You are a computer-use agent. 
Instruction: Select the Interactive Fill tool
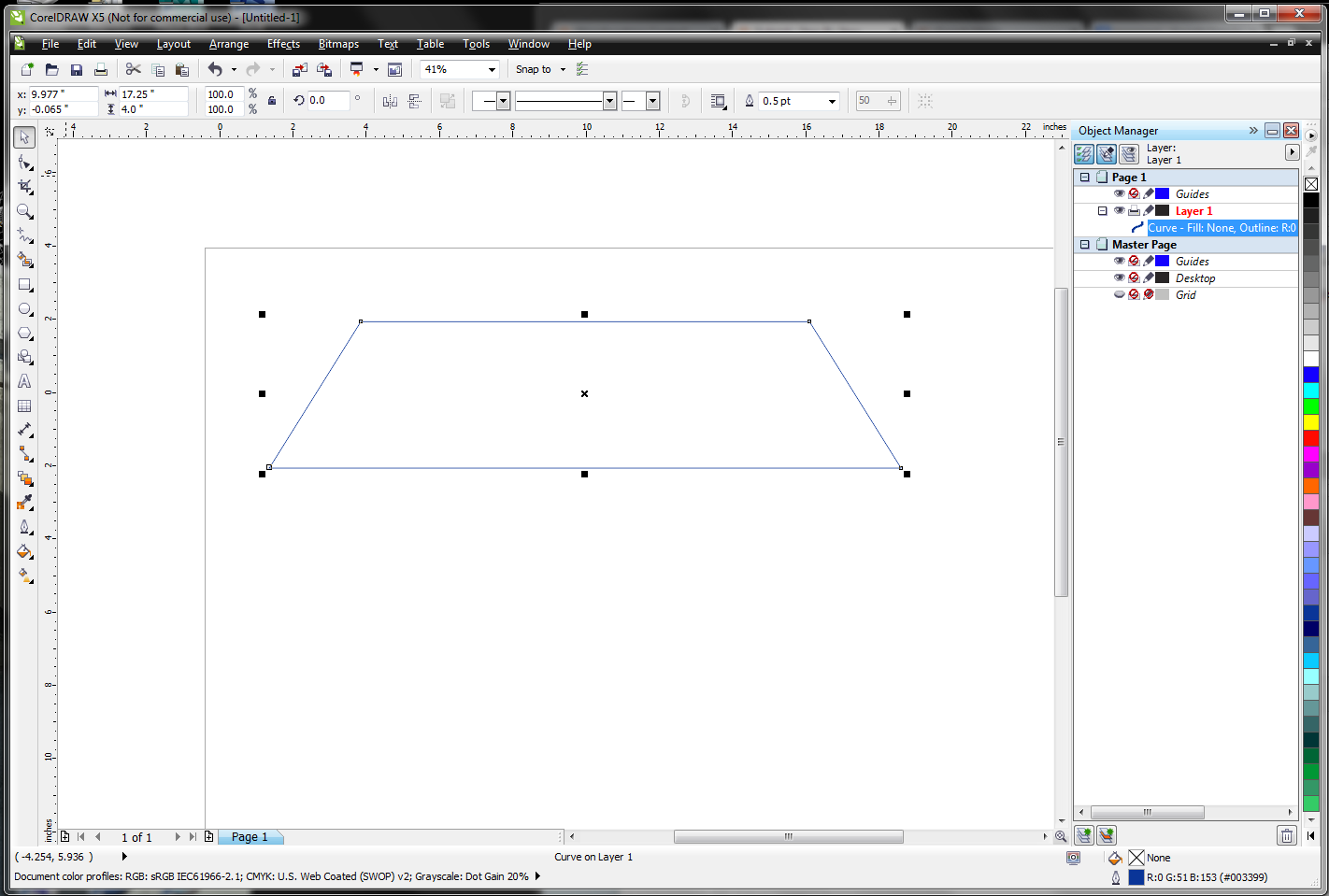coord(25,576)
